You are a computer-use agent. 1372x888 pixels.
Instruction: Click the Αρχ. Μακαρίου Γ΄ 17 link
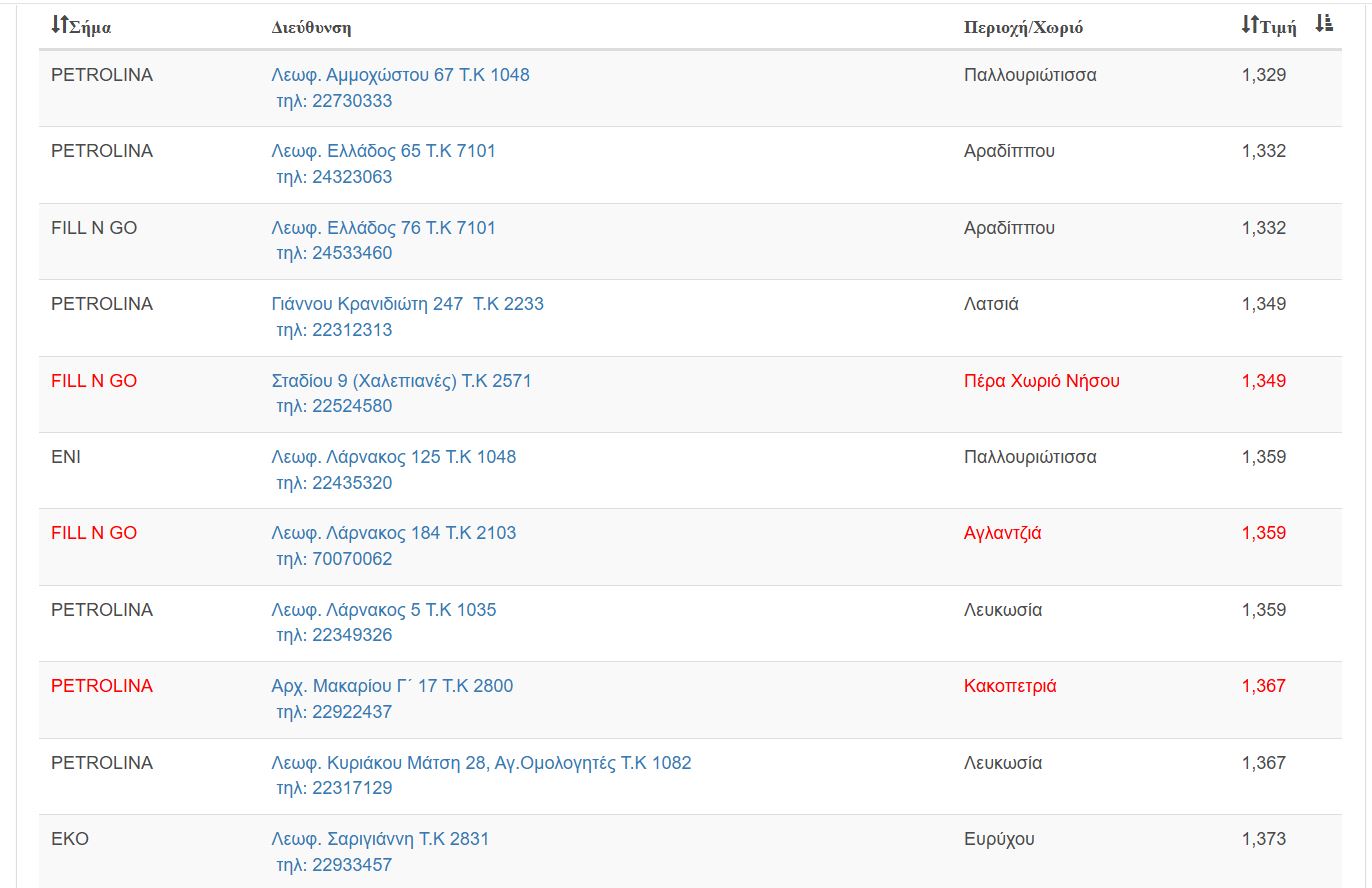392,686
